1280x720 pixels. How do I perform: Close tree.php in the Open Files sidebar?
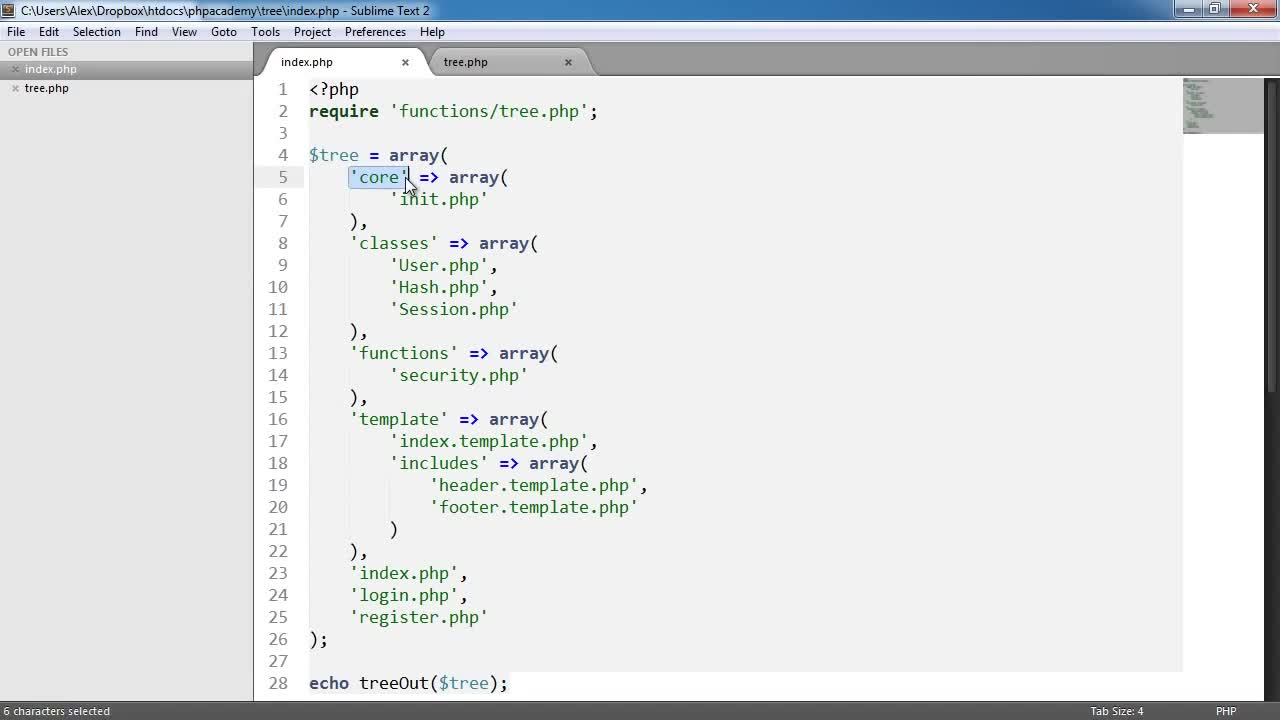pyautogui.click(x=15, y=89)
